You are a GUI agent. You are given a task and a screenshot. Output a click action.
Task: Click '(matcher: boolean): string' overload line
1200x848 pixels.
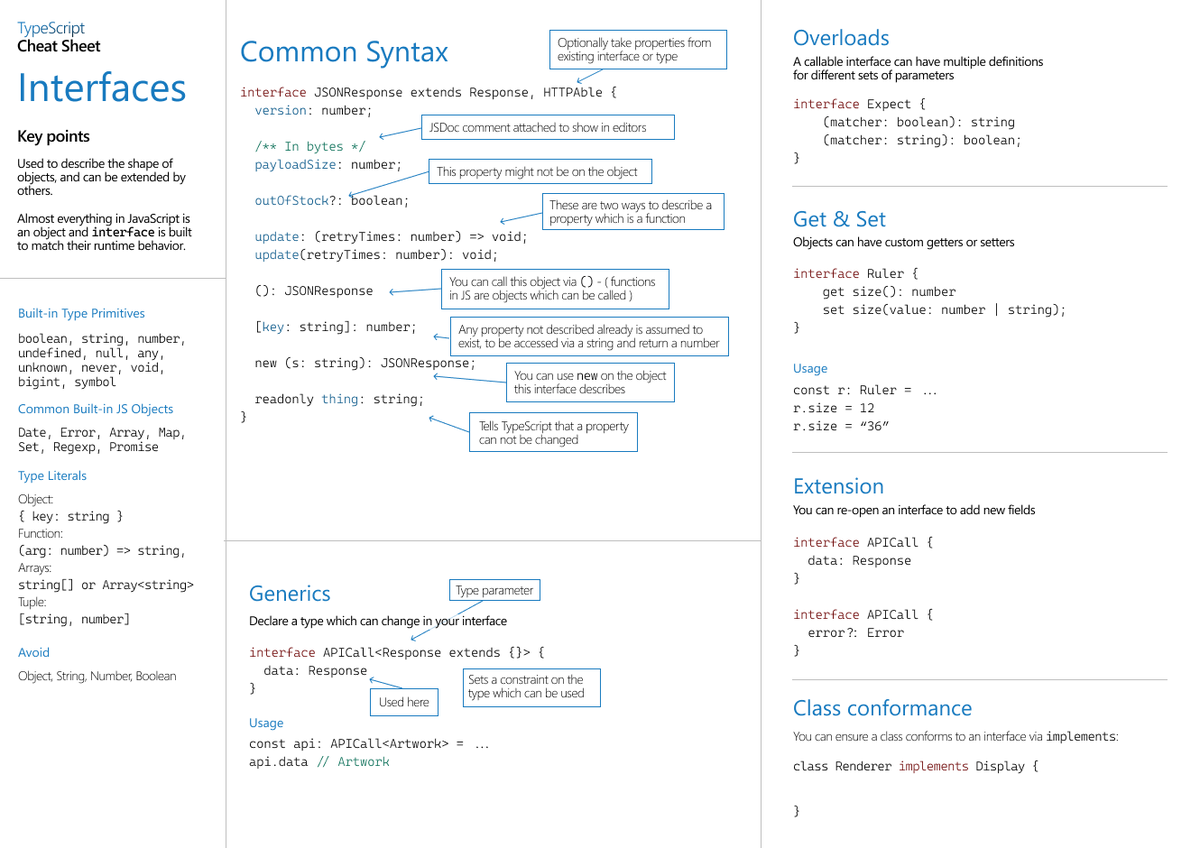918,122
